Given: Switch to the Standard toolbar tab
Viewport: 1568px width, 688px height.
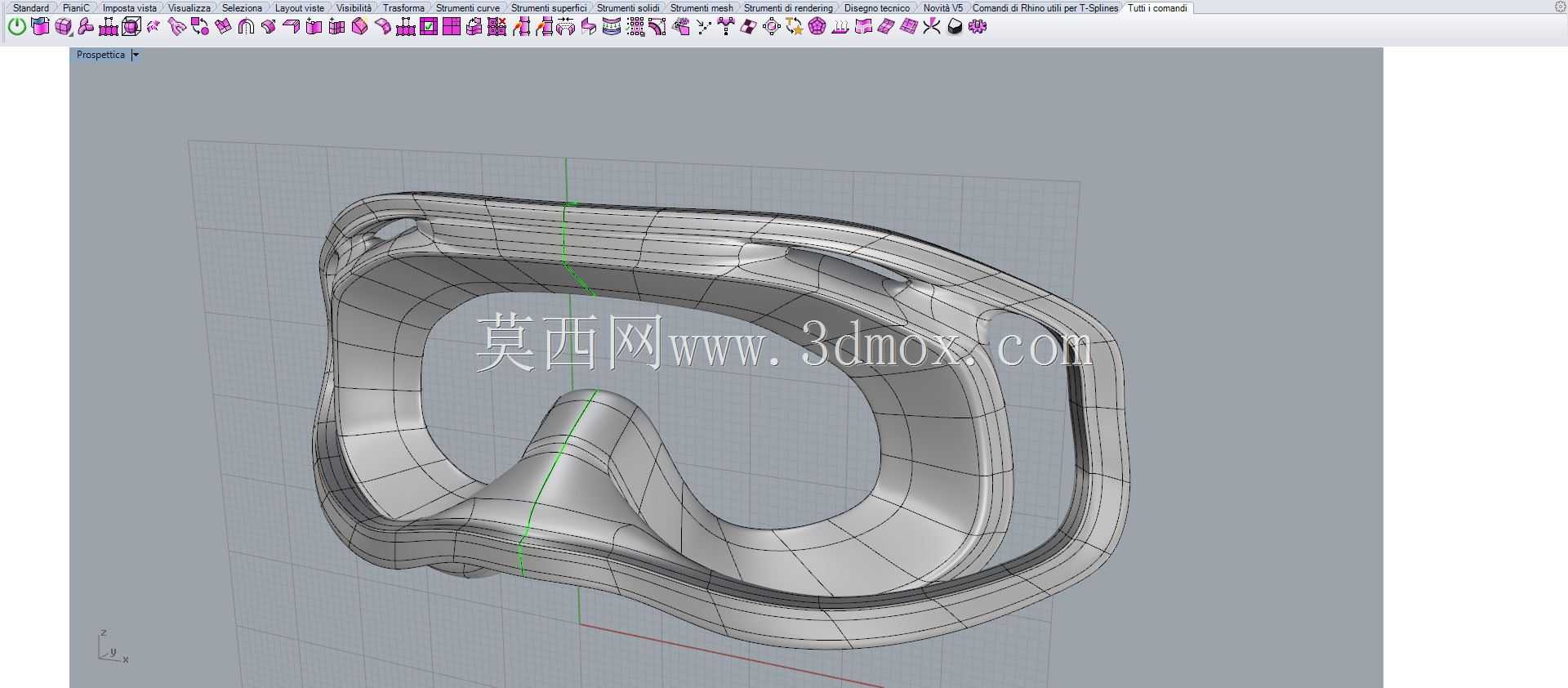Looking at the screenshot, I should coord(31,7).
